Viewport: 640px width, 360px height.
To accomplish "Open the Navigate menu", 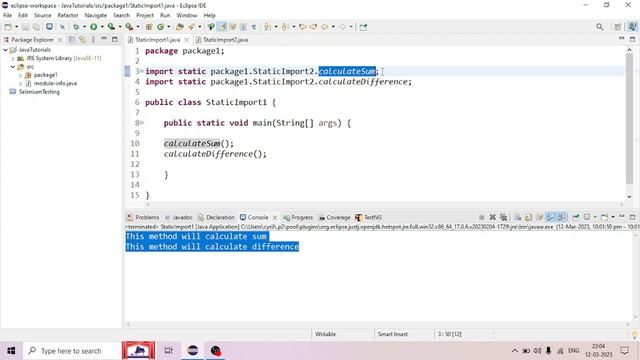I will coord(96,15).
